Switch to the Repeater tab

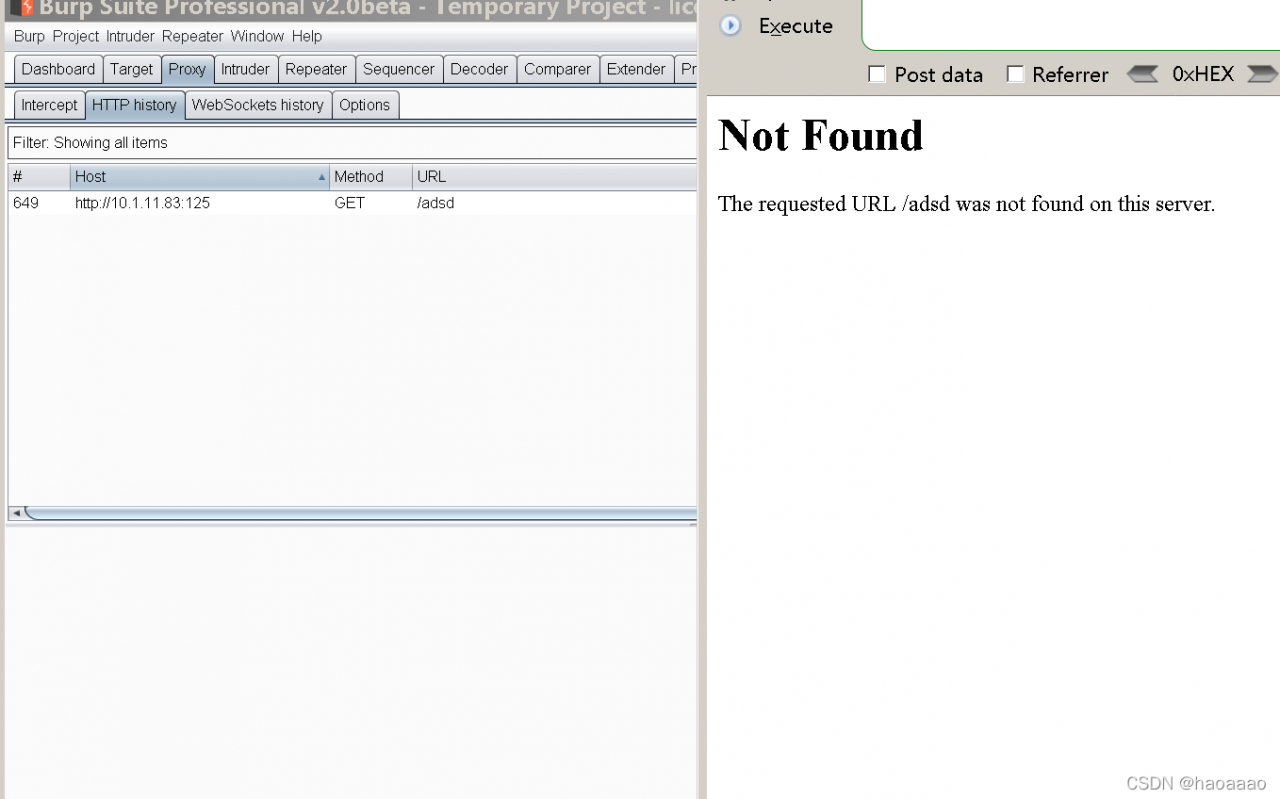316,69
